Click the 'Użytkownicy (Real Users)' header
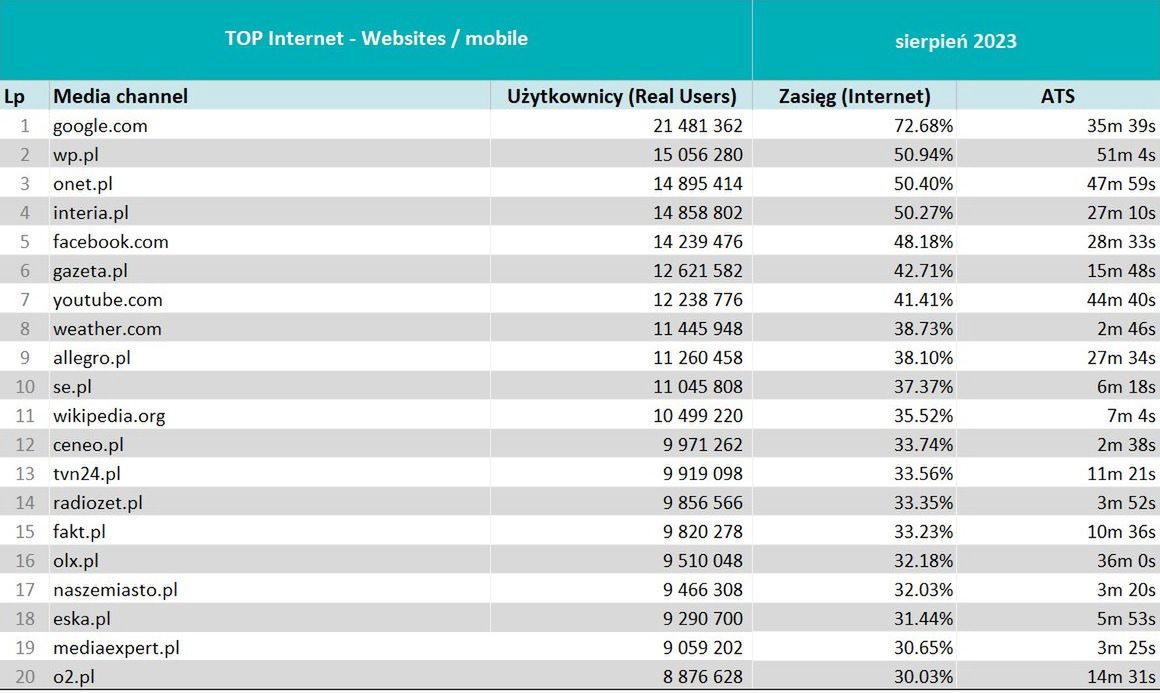Image resolution: width=1160 pixels, height=693 pixels. point(622,96)
